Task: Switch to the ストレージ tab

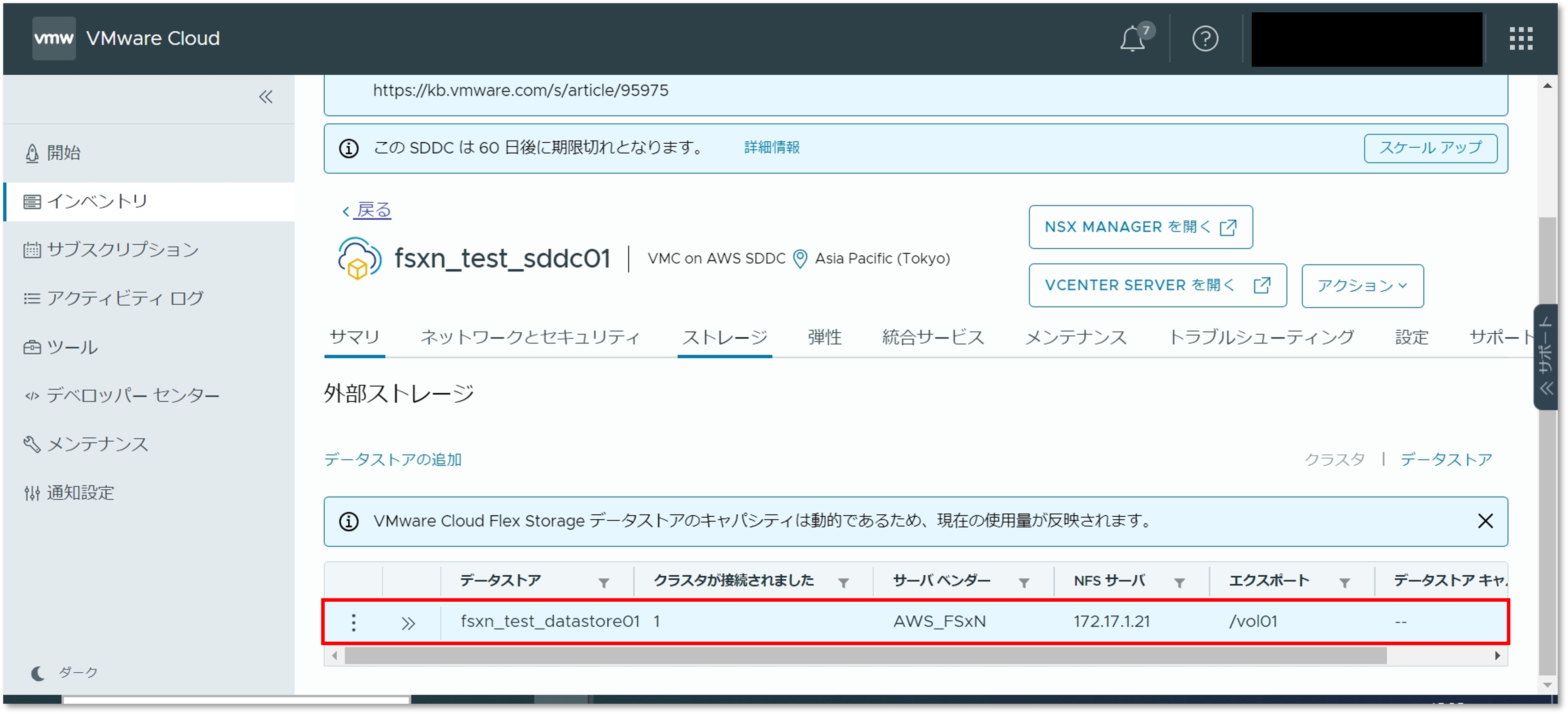Action: [724, 338]
